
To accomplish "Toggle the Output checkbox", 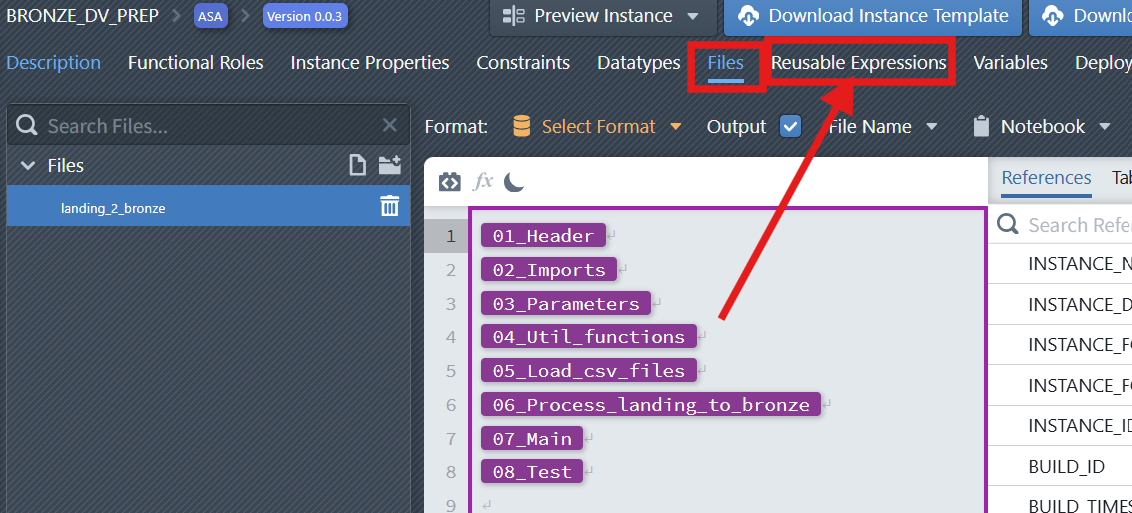I will (790, 127).
